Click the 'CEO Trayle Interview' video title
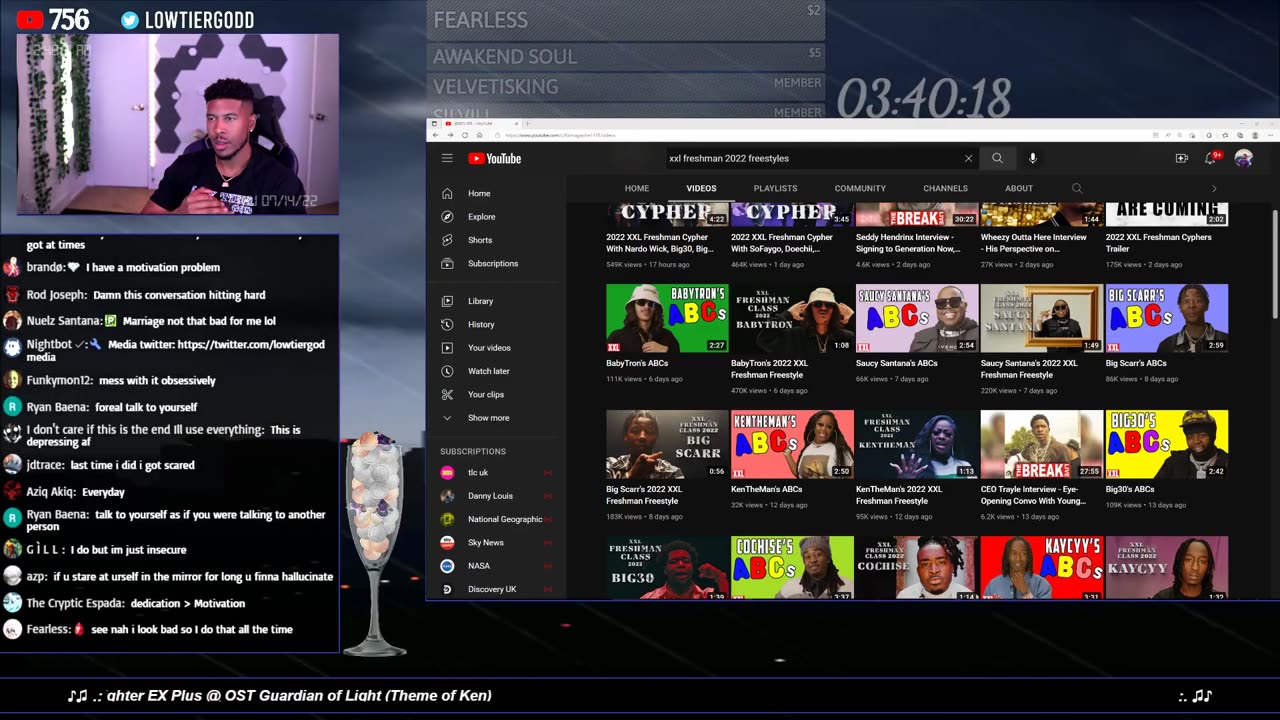 click(x=1033, y=495)
